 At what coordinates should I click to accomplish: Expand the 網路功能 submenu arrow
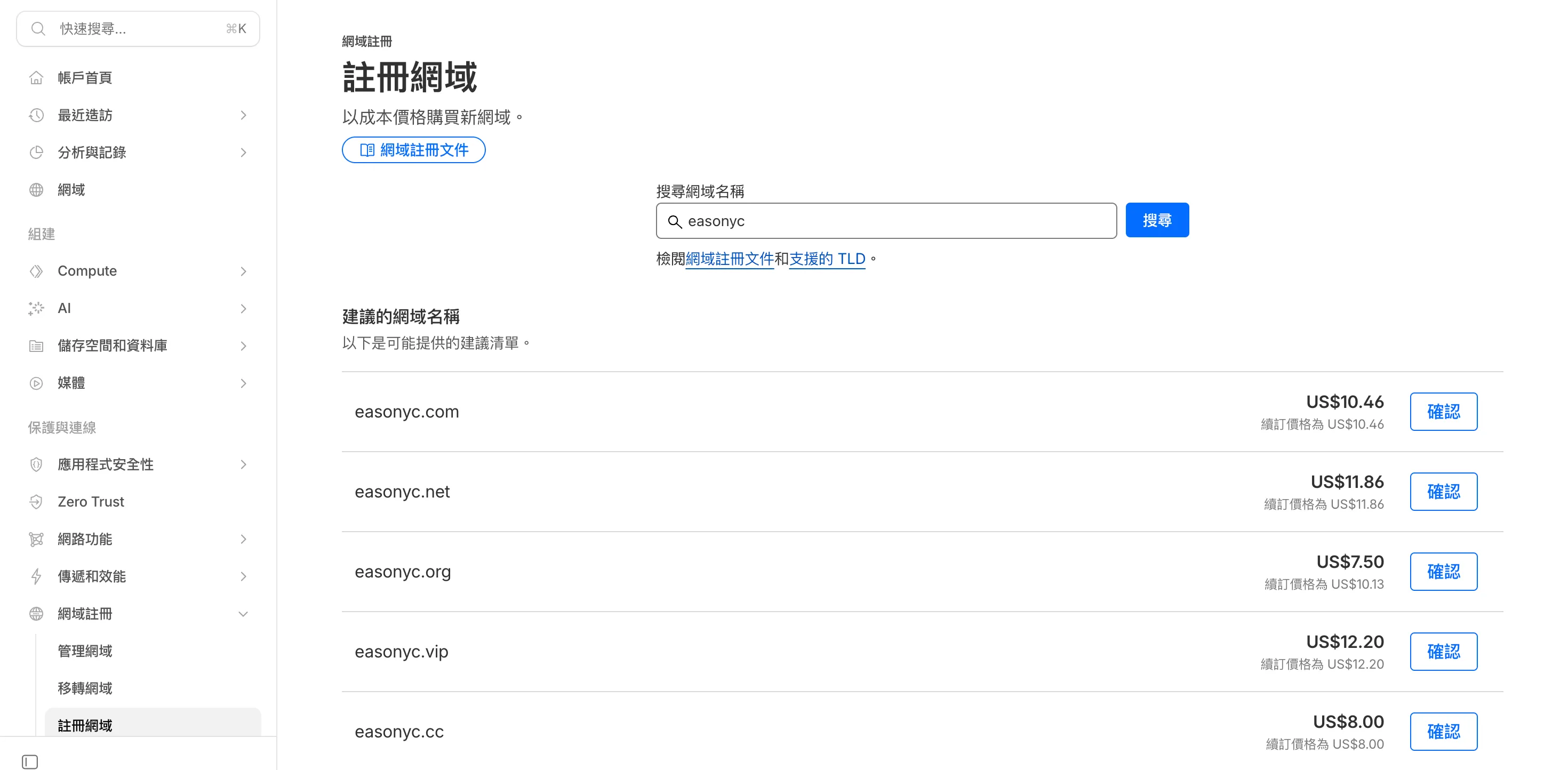pyautogui.click(x=244, y=539)
